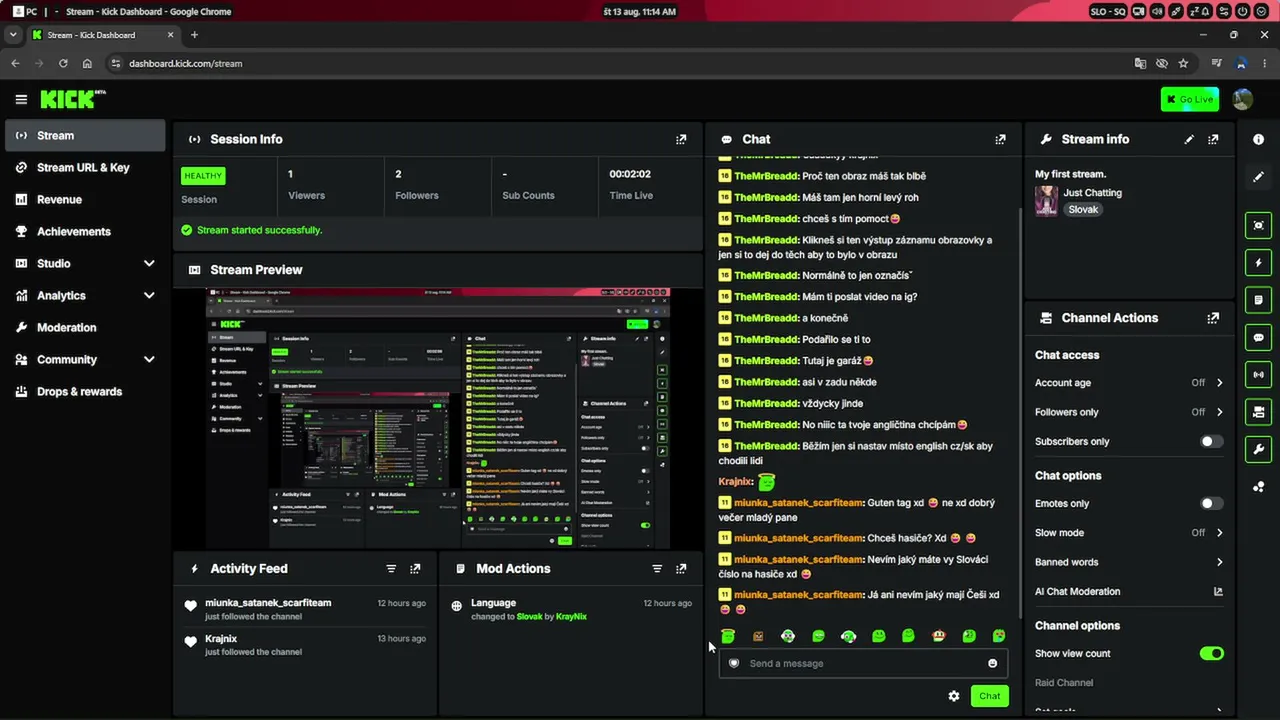Click the Just Chatting category thumbnail
Image resolution: width=1280 pixels, height=720 pixels.
click(1046, 200)
